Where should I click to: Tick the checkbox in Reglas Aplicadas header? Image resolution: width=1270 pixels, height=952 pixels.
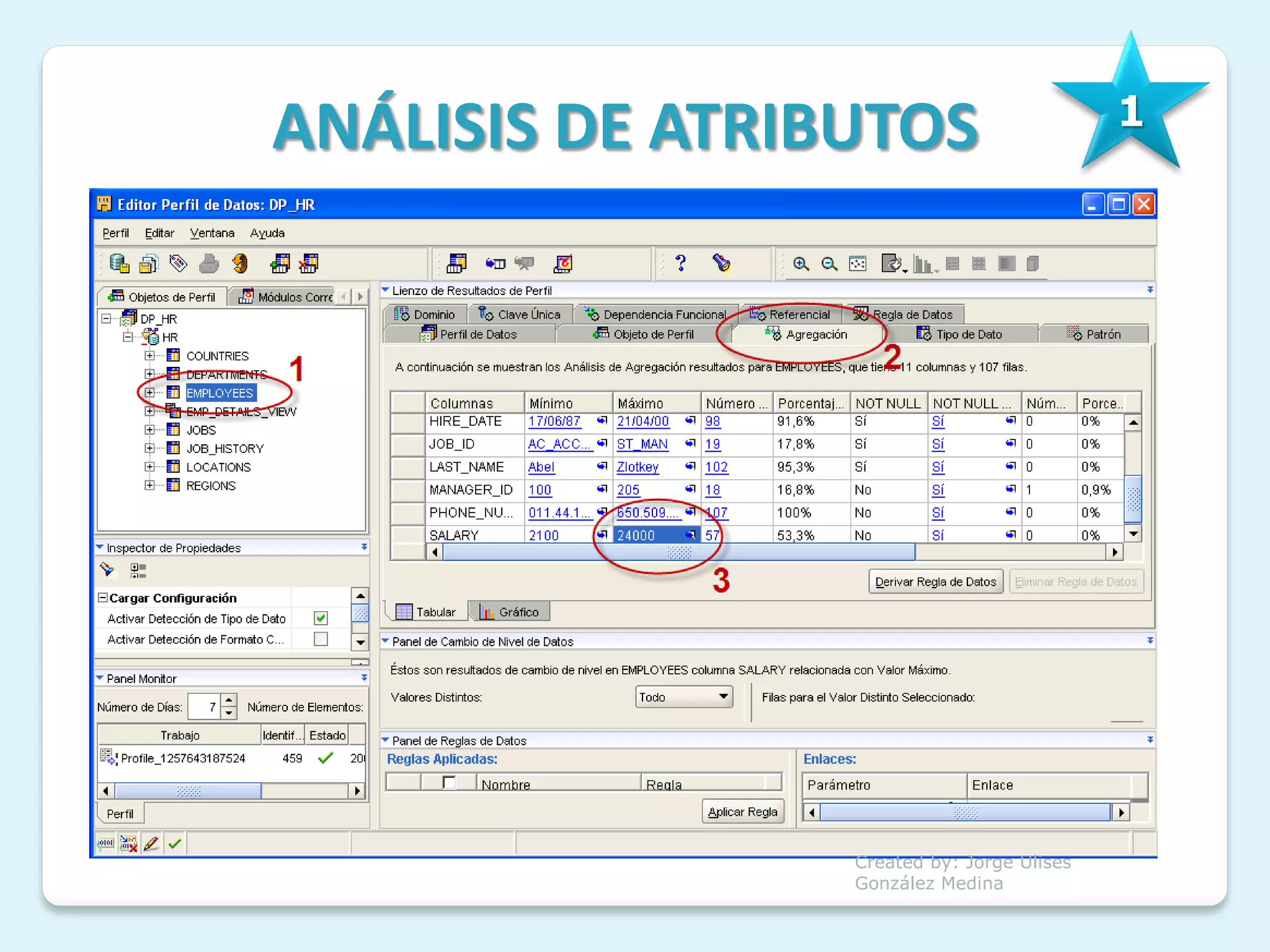tap(449, 783)
